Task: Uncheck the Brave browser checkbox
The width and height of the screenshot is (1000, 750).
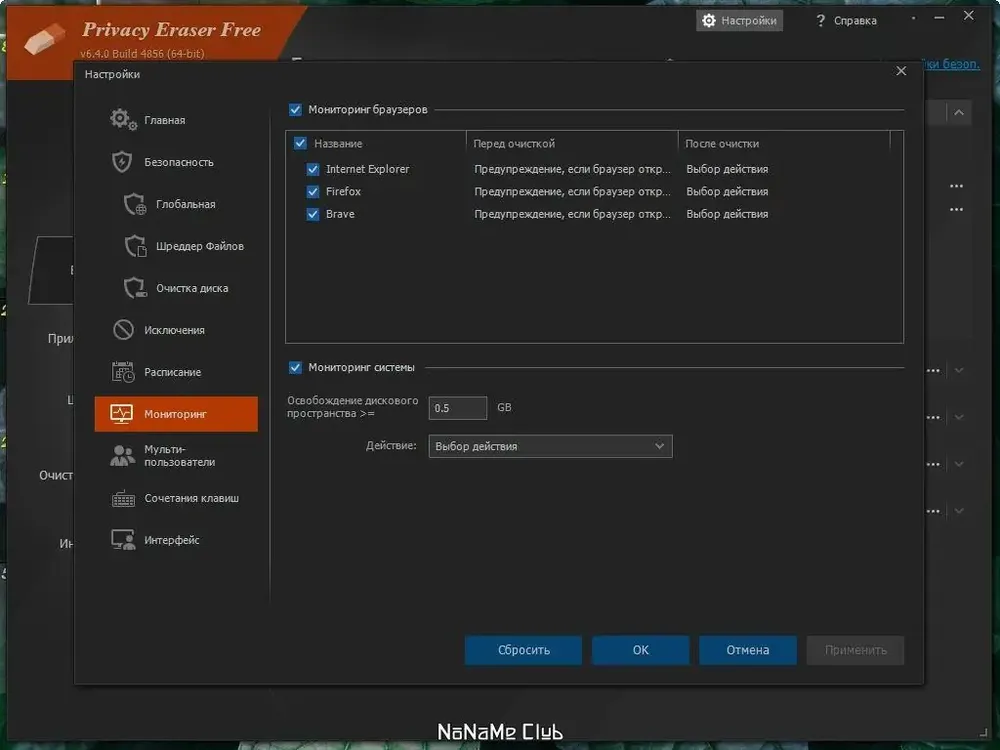Action: pos(312,214)
